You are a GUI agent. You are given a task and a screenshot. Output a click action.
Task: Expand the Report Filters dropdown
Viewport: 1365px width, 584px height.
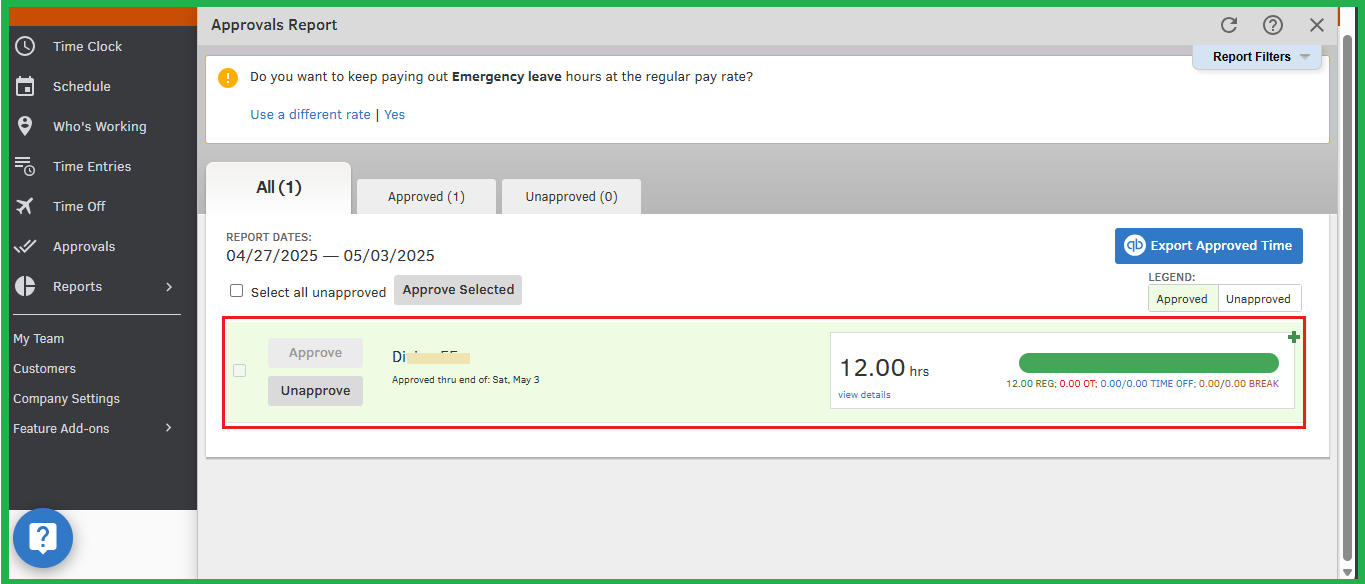pos(1257,57)
